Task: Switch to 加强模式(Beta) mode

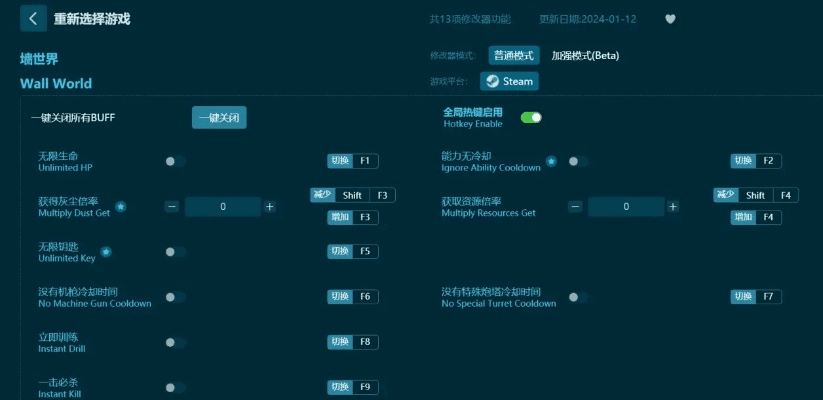Action: [x=585, y=56]
